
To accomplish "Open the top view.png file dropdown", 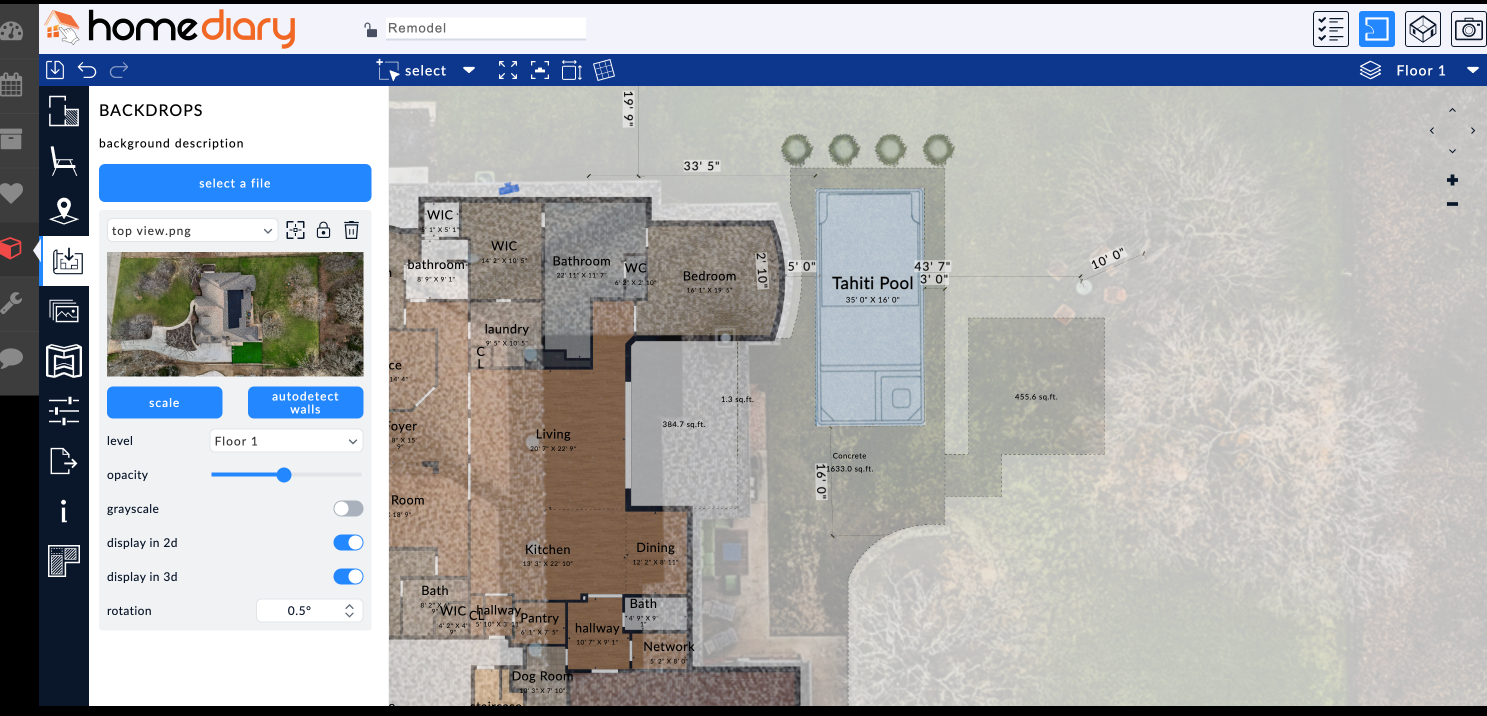I will [192, 231].
